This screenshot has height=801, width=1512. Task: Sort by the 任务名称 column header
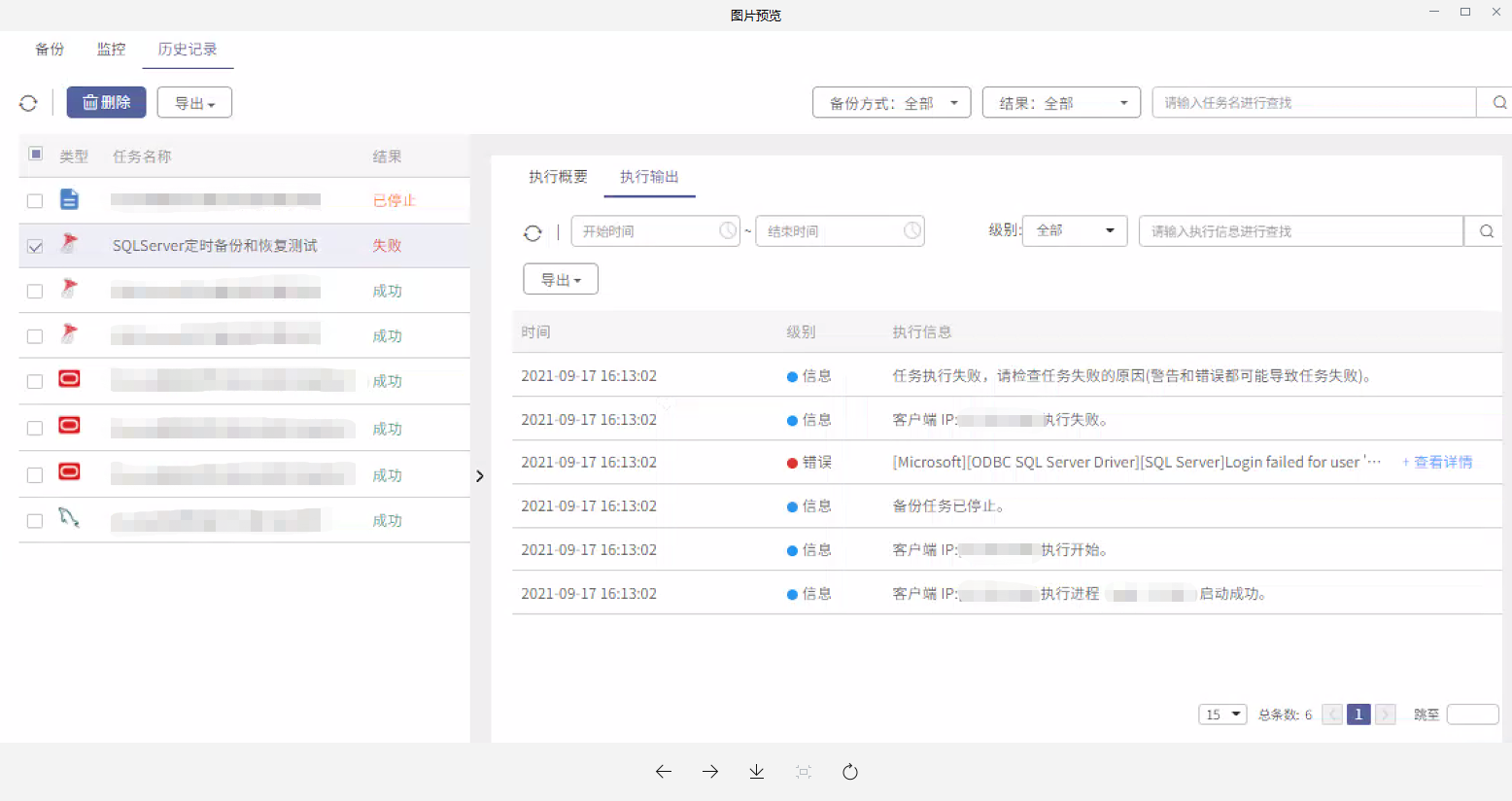(142, 156)
